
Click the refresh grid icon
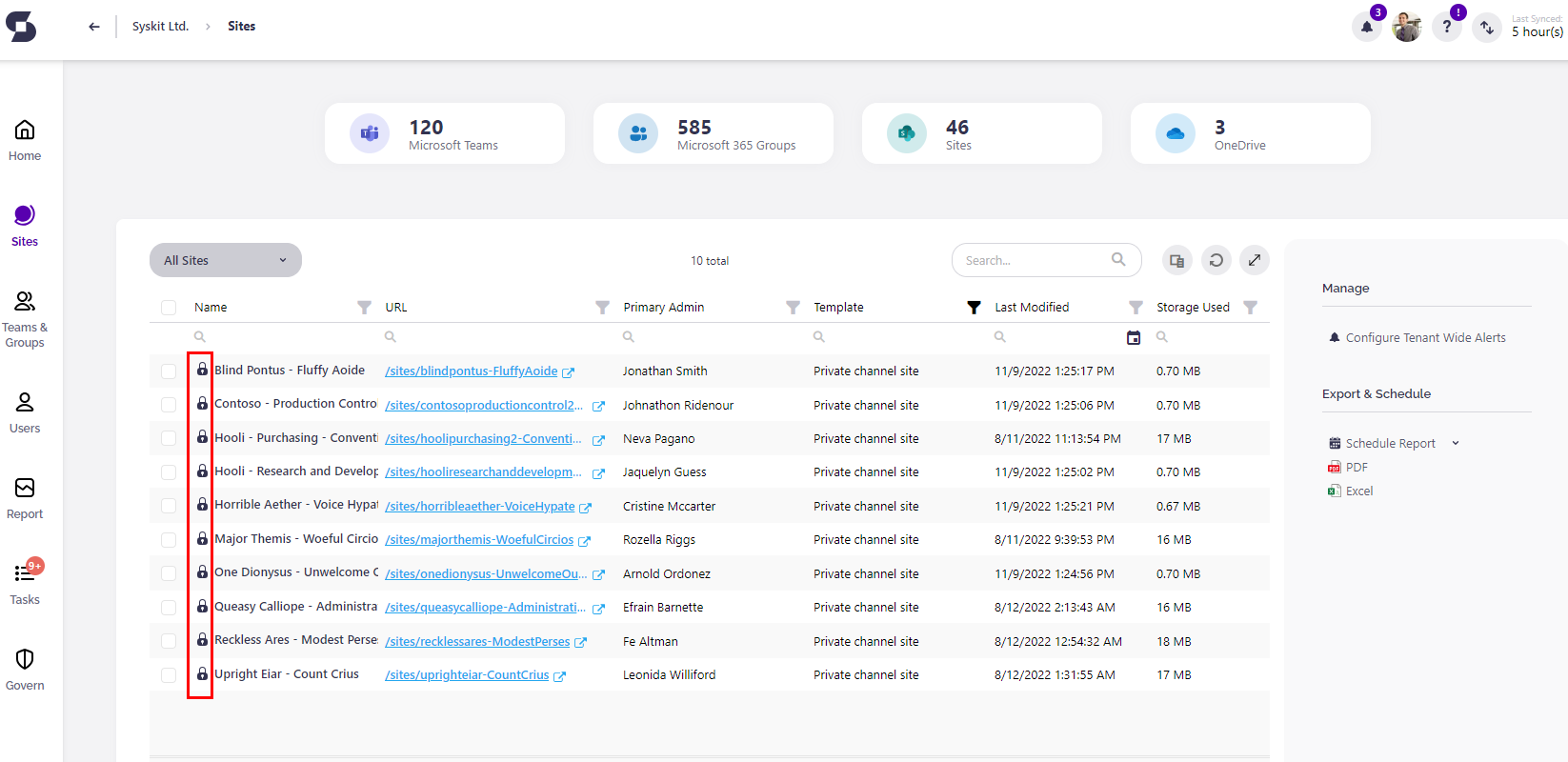pos(1216,260)
